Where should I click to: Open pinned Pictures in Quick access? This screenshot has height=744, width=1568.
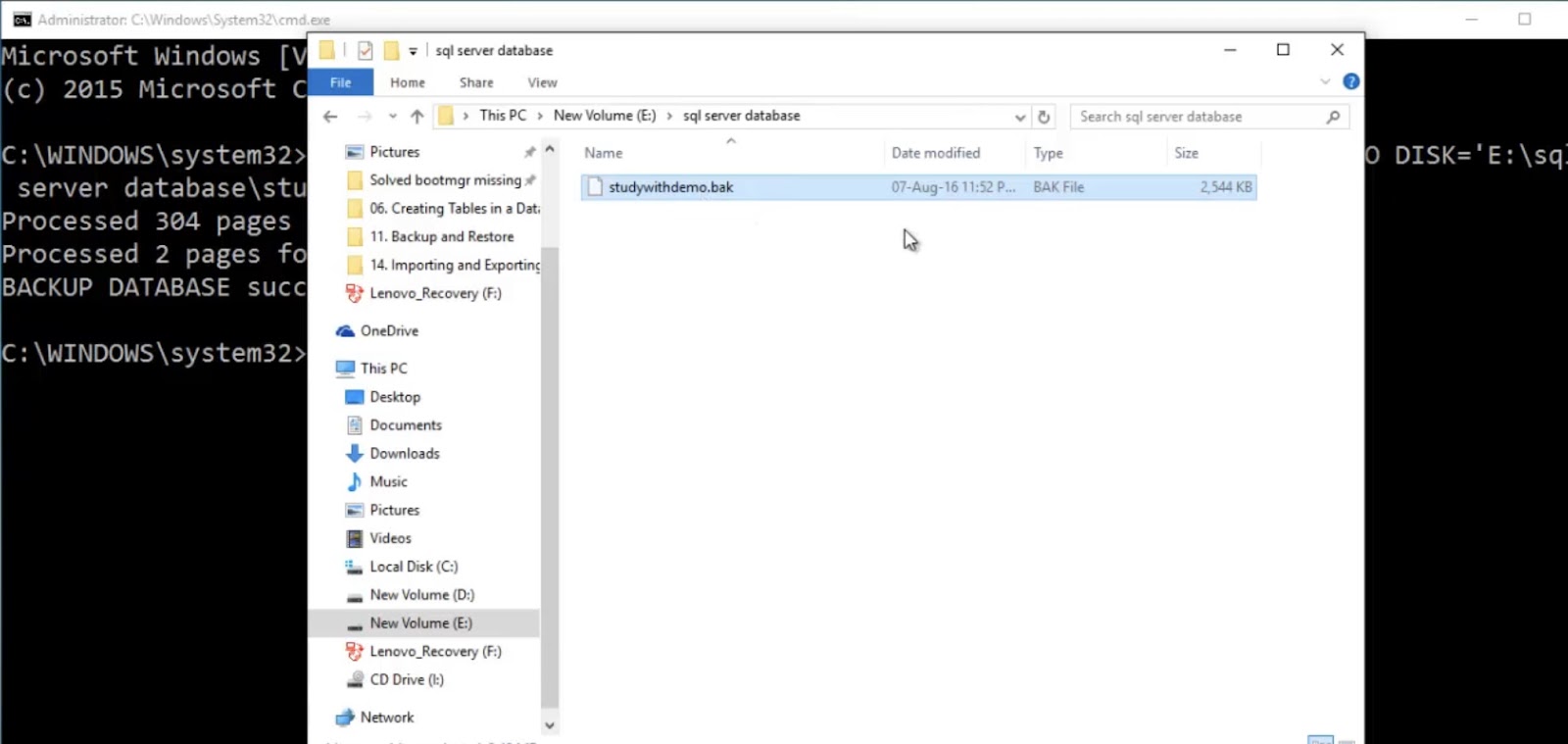pyautogui.click(x=394, y=152)
